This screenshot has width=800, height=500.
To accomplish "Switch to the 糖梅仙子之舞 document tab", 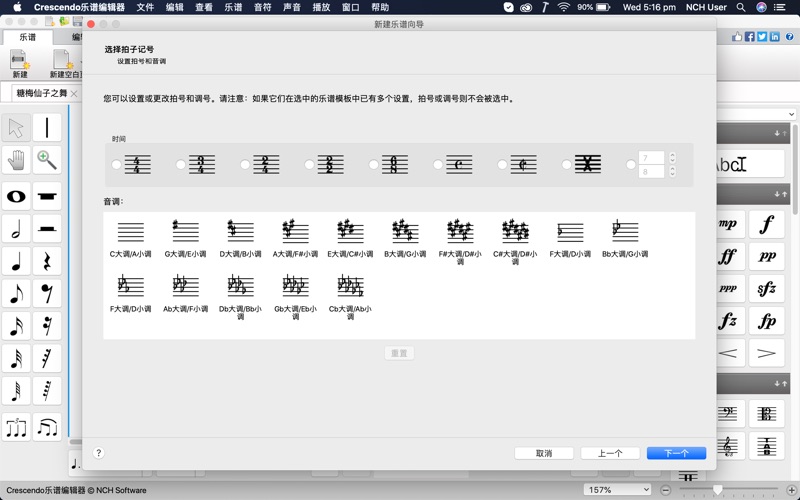I will [42, 93].
